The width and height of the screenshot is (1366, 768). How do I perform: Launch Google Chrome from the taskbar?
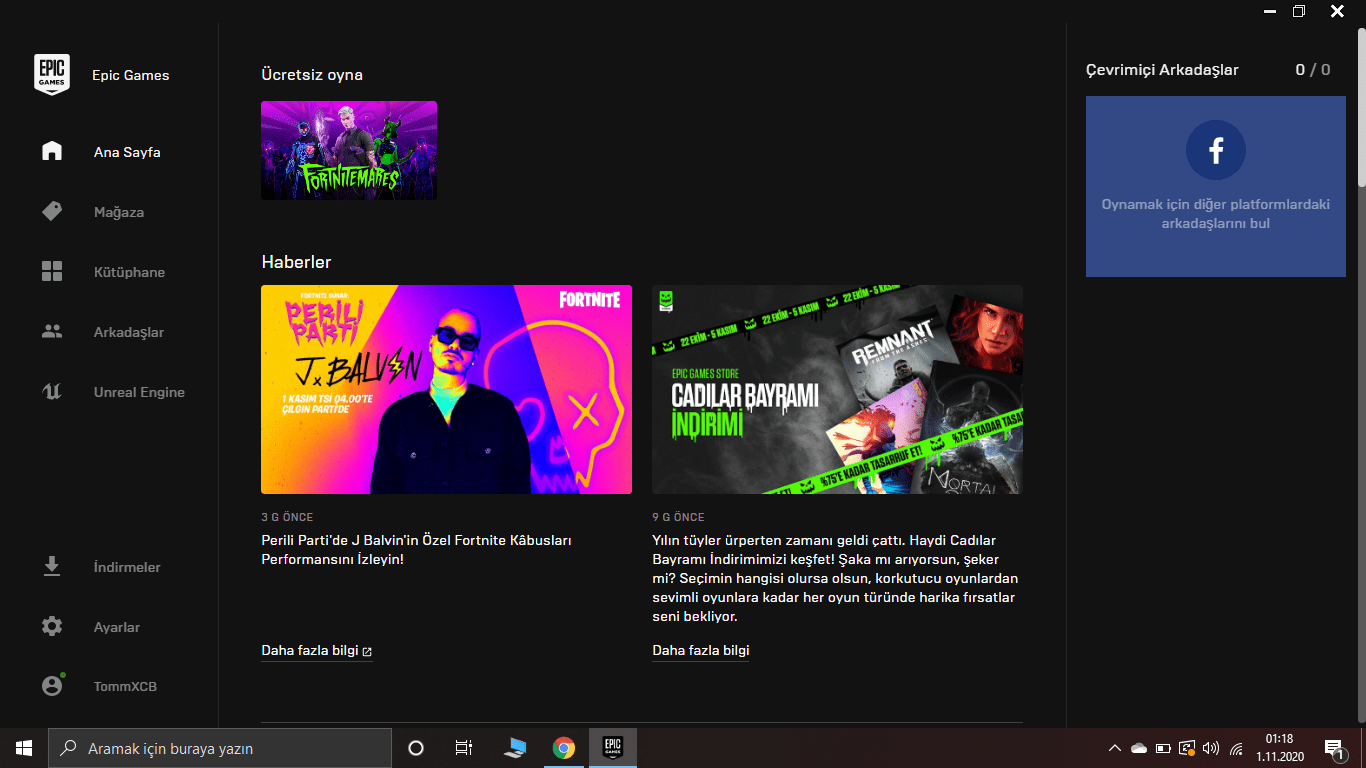coord(564,748)
